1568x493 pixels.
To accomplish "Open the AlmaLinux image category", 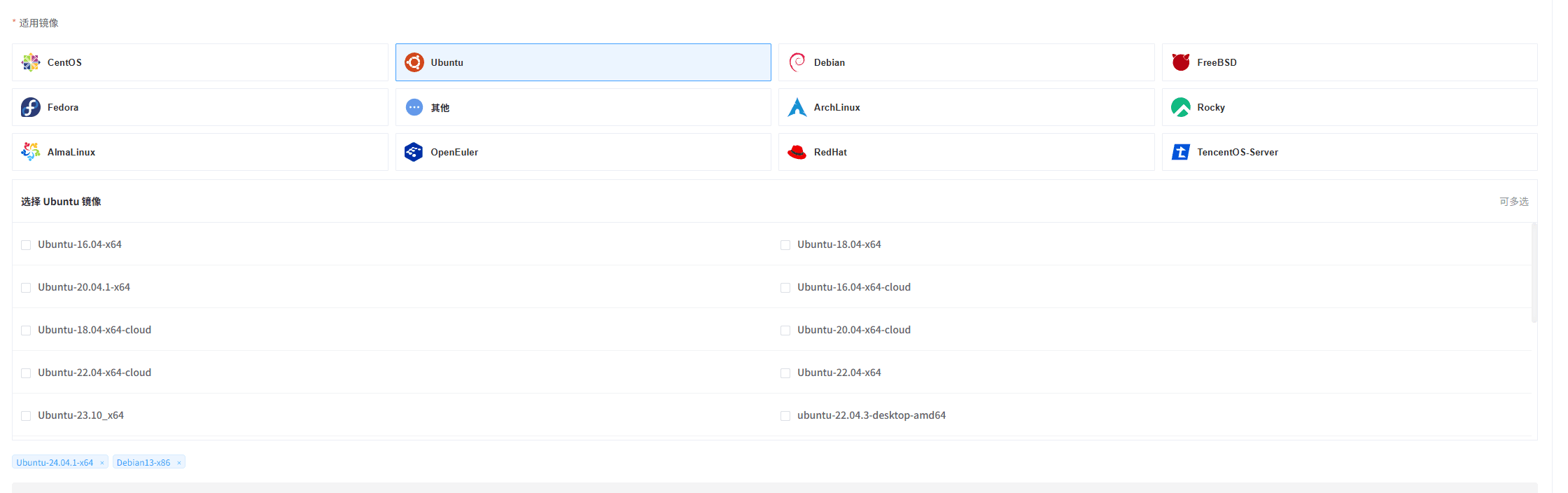I will coord(200,152).
